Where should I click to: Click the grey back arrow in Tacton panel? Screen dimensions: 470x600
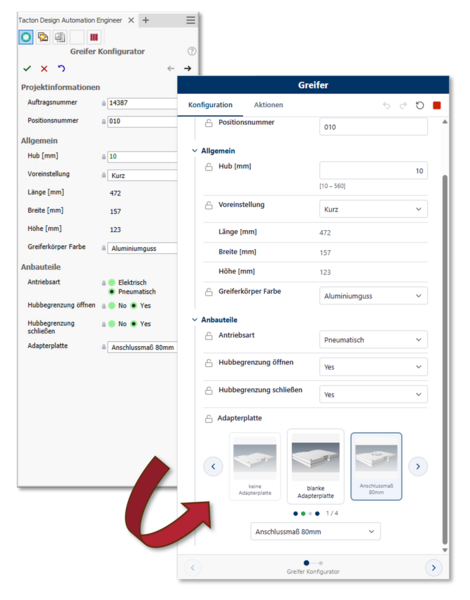tap(171, 68)
